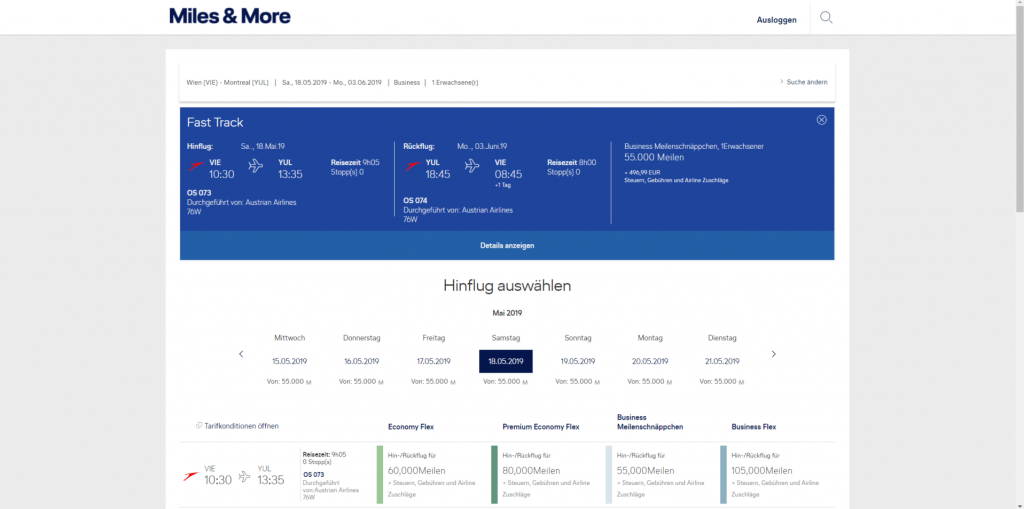This screenshot has width=1024, height=509.
Task: Click Austrian logo beside outbound VIE 10:30 in Fast Track
Action: (196, 167)
